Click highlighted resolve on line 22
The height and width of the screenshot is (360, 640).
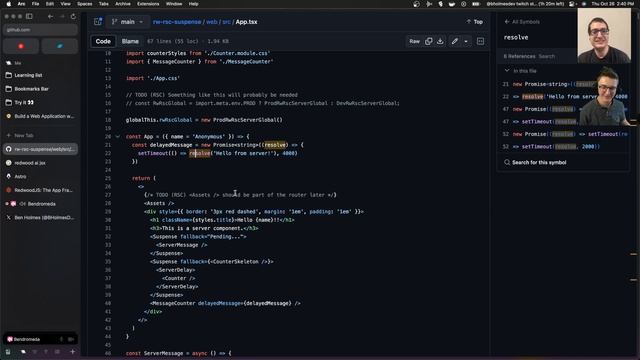(x=200, y=153)
